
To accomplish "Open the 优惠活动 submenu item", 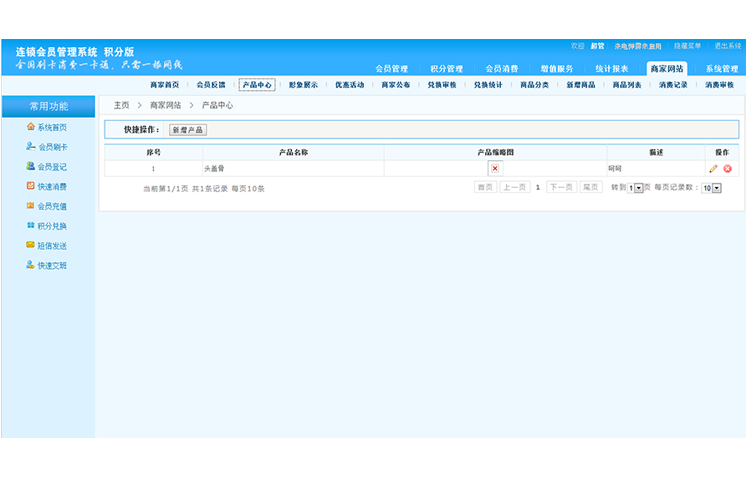I will pyautogui.click(x=349, y=86).
